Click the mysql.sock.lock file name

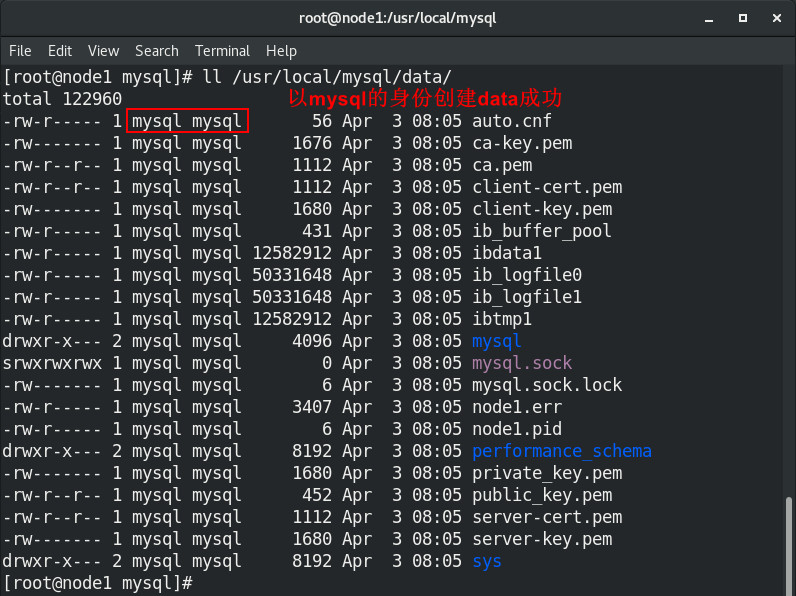coord(547,385)
